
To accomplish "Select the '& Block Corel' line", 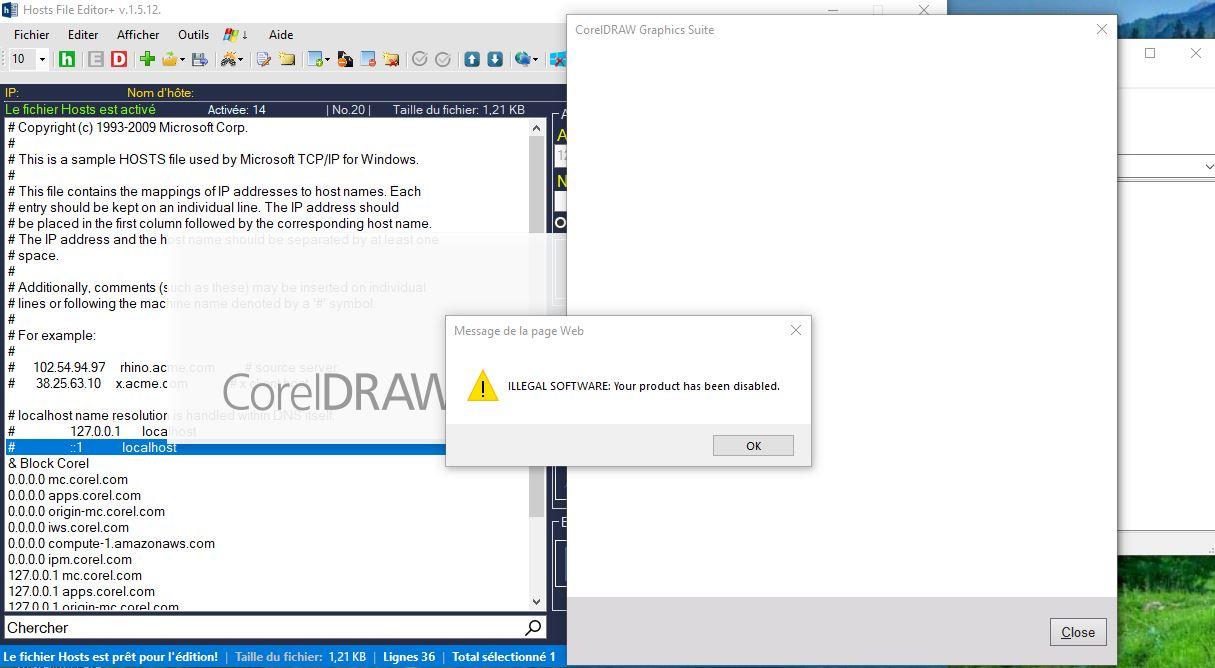I will [x=48, y=463].
